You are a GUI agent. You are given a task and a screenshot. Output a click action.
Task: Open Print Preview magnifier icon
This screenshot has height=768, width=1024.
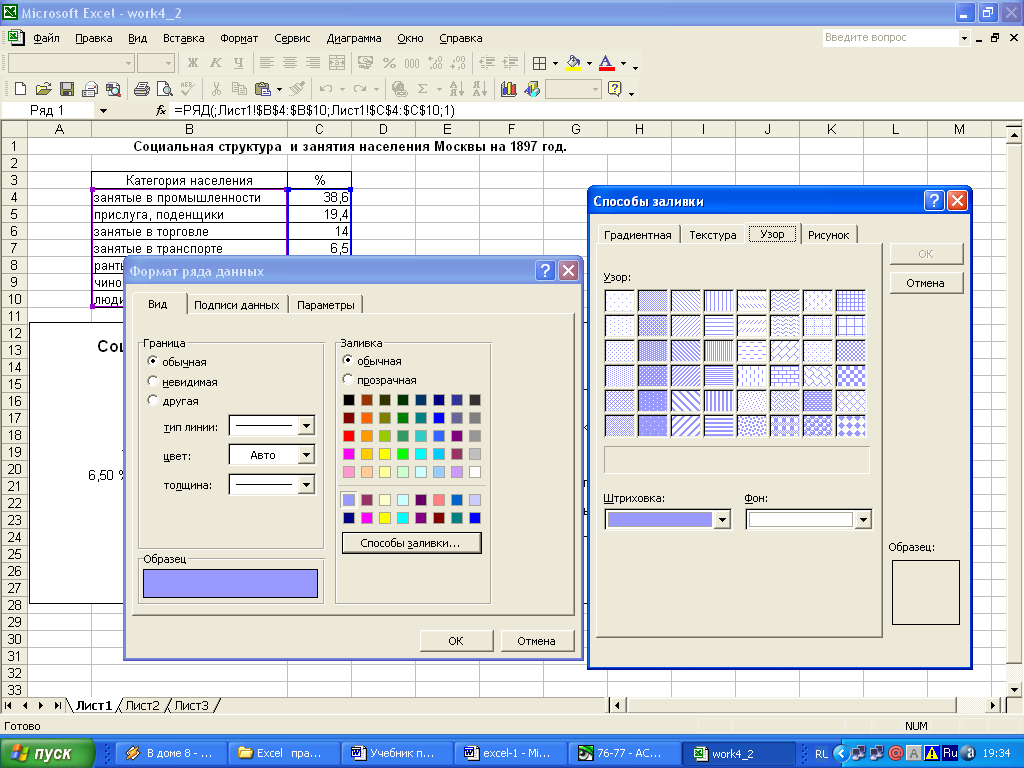pyautogui.click(x=165, y=89)
